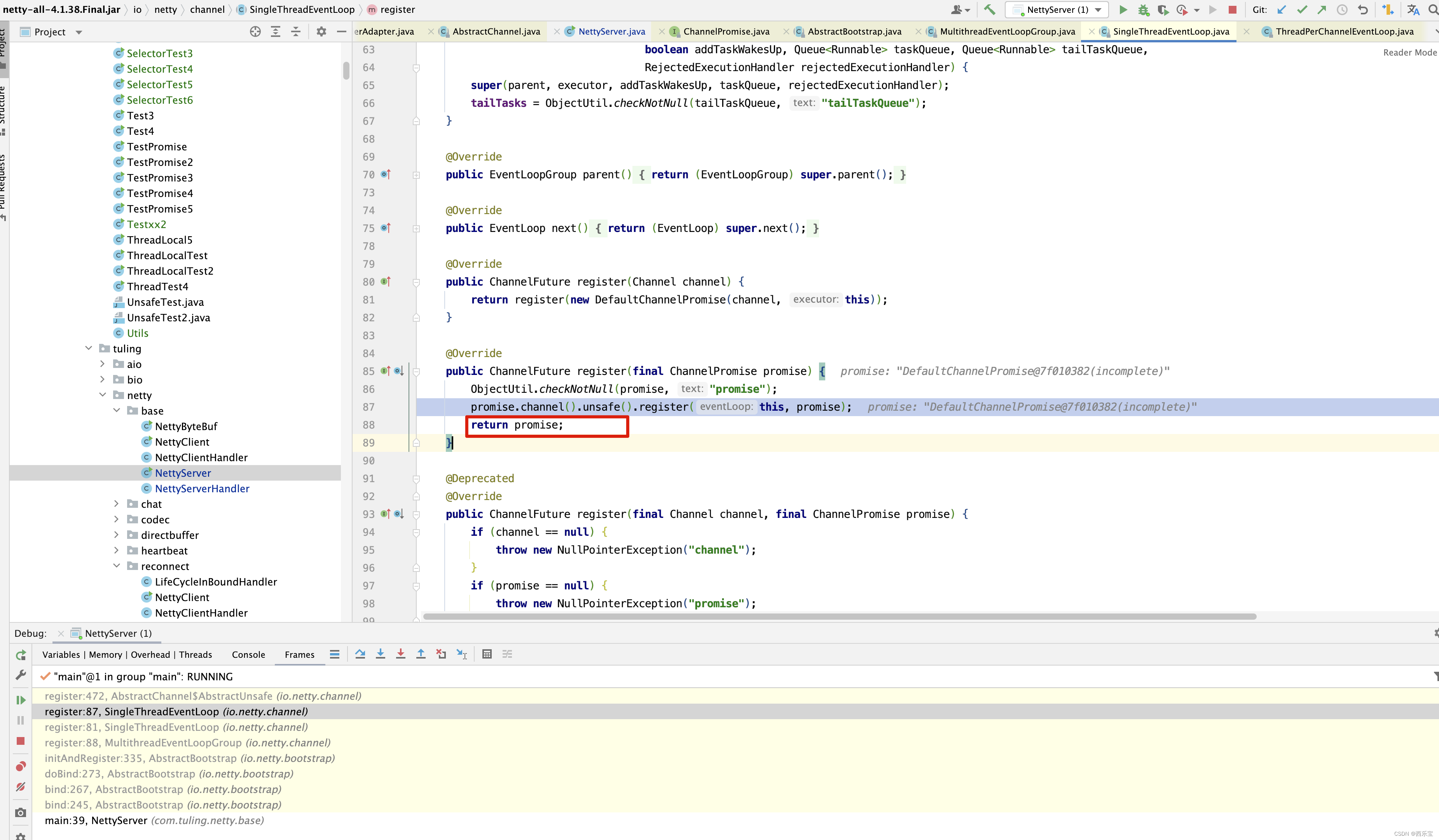
Task: Open View Breakpoints red circles icon
Action: (x=21, y=766)
